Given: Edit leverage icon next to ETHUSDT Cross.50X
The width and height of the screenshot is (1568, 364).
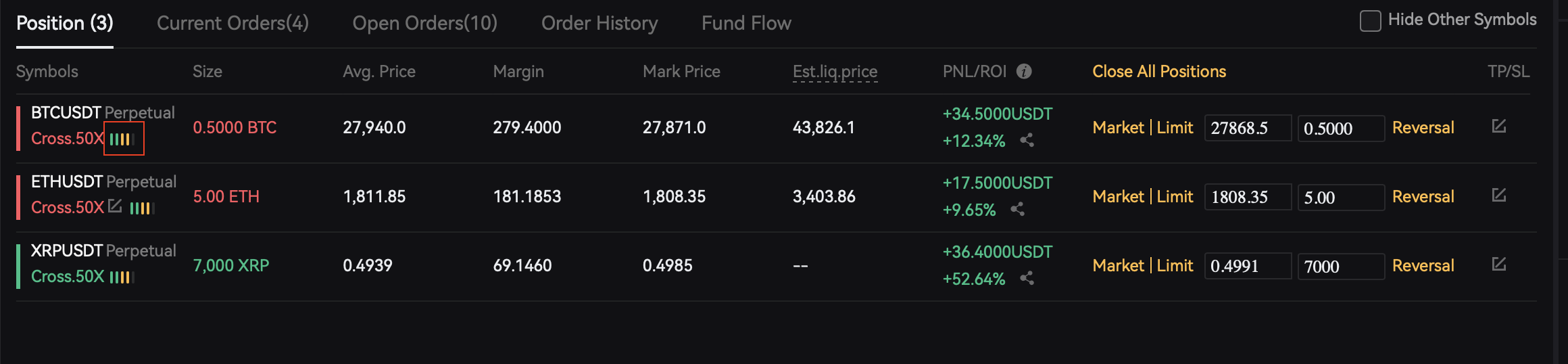Looking at the screenshot, I should click(x=115, y=206).
